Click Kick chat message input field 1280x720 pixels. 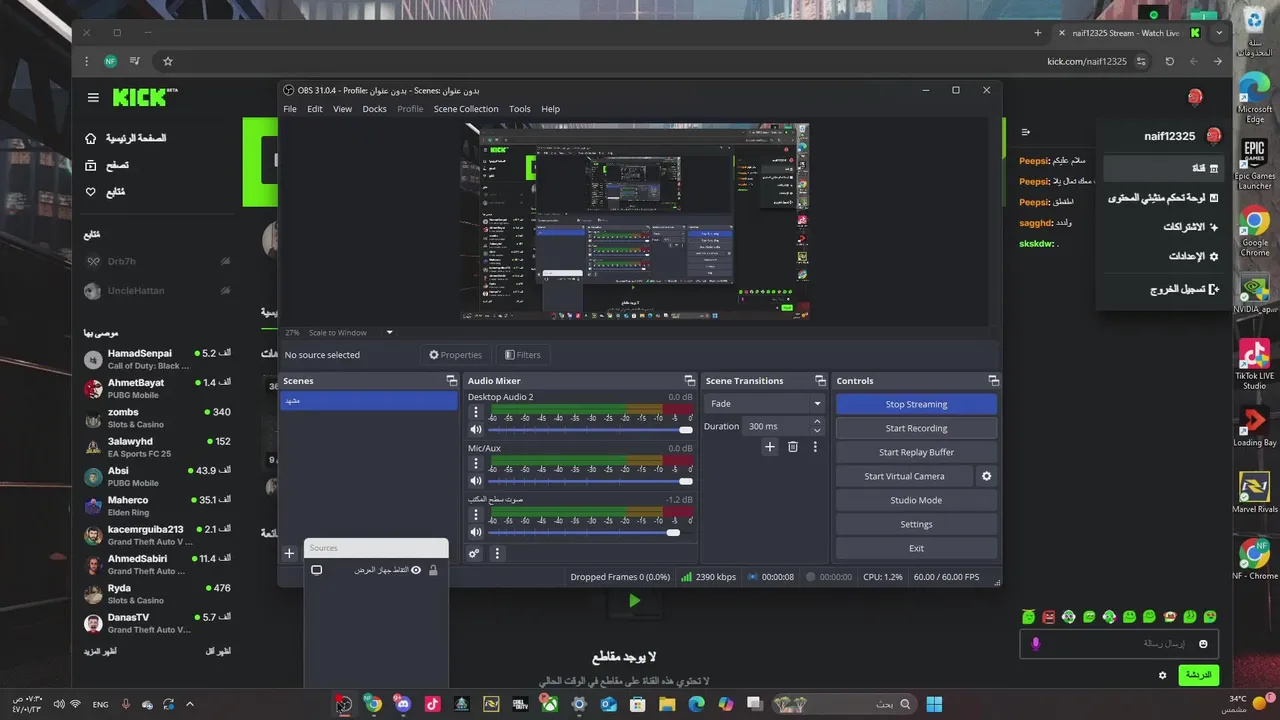tap(1119, 644)
